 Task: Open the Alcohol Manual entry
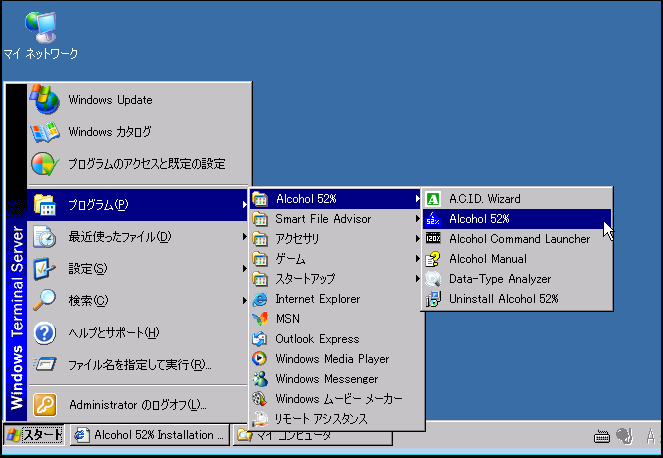coord(517,259)
